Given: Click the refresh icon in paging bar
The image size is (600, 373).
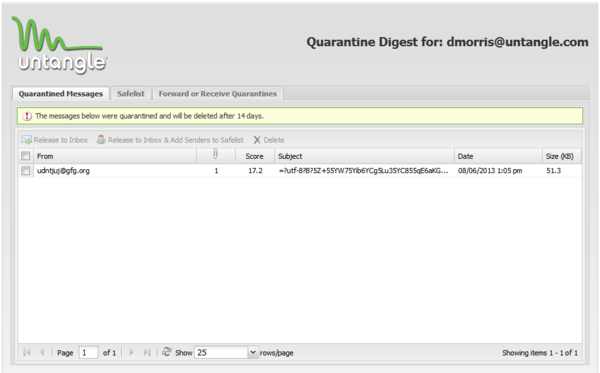Looking at the screenshot, I should (166, 352).
